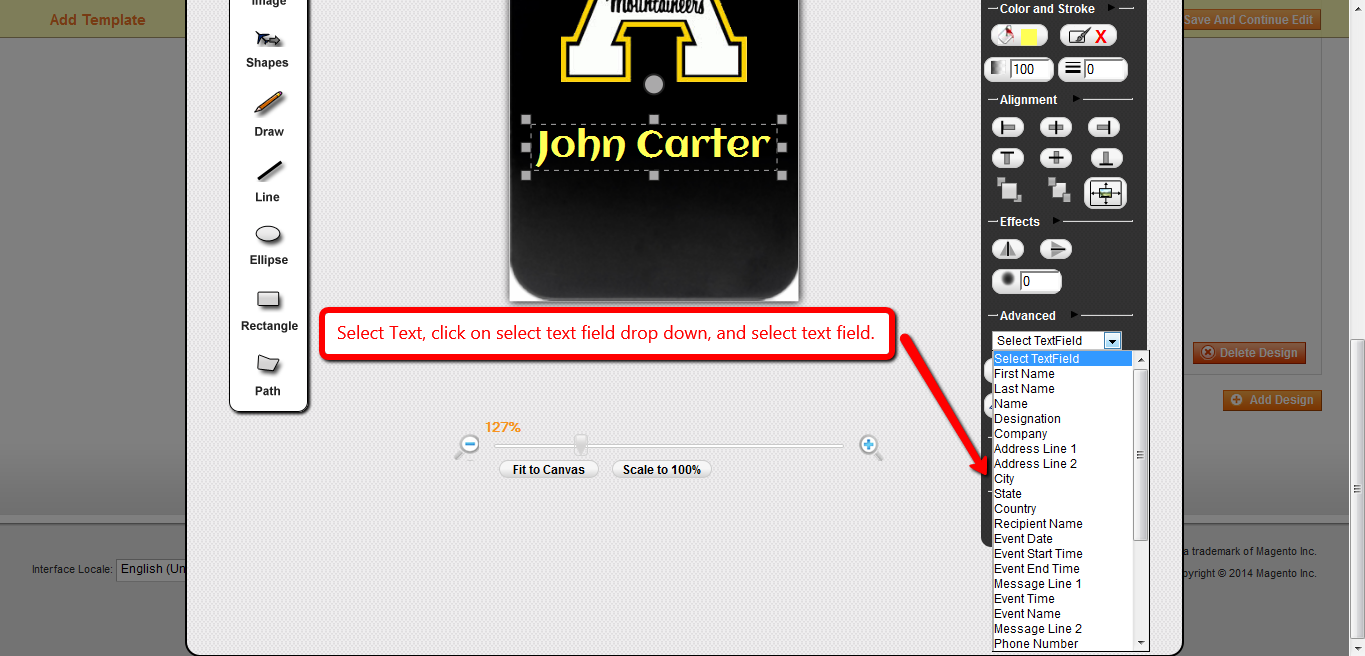1365x656 pixels.
Task: Align the object to top edge
Action: pyautogui.click(x=1008, y=158)
